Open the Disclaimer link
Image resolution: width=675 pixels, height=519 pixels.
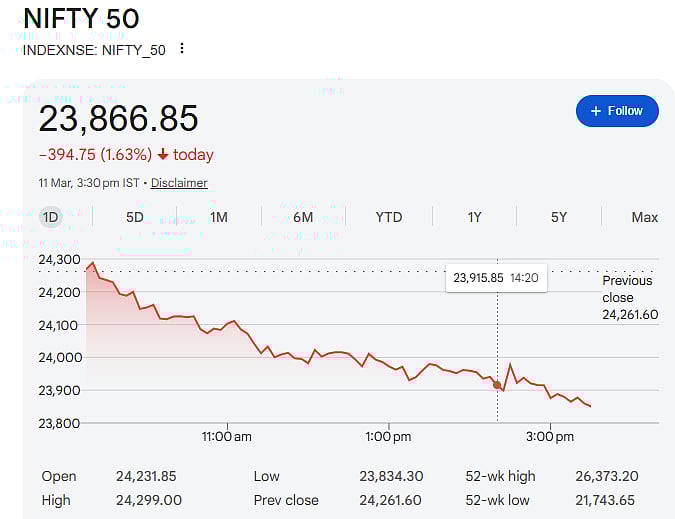coord(179,183)
